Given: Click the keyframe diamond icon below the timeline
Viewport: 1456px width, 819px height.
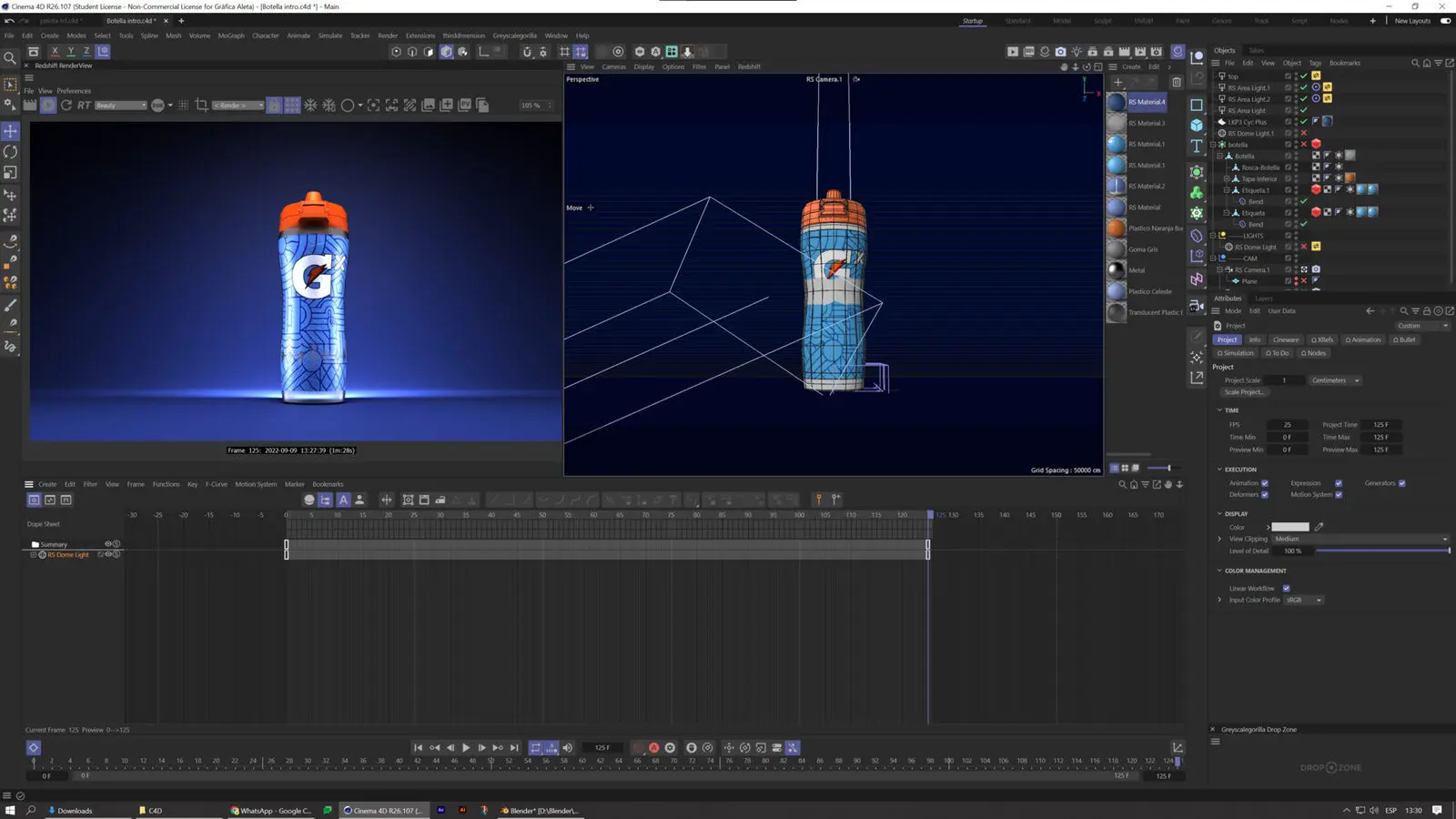Looking at the screenshot, I should (x=34, y=748).
